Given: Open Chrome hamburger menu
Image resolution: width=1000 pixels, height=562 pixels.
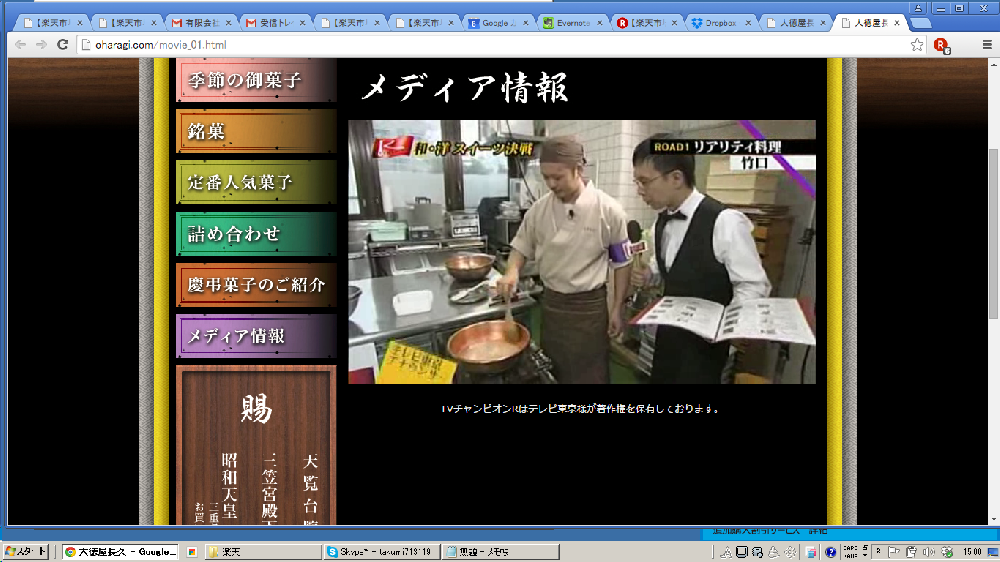Looking at the screenshot, I should click(x=987, y=45).
